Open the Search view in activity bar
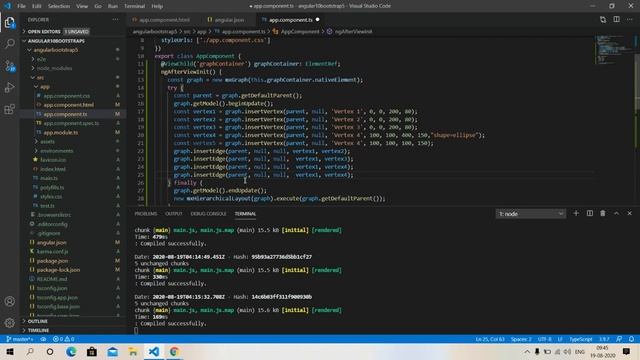Image resolution: width=640 pixels, height=360 pixels. tap(10, 44)
